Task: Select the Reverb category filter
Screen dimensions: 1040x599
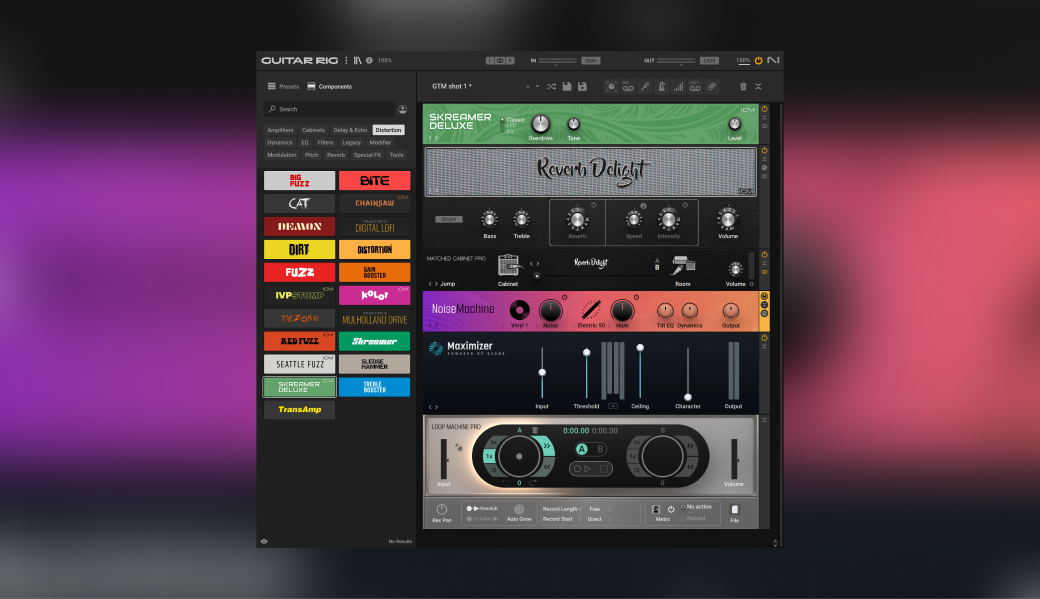Action: point(336,155)
